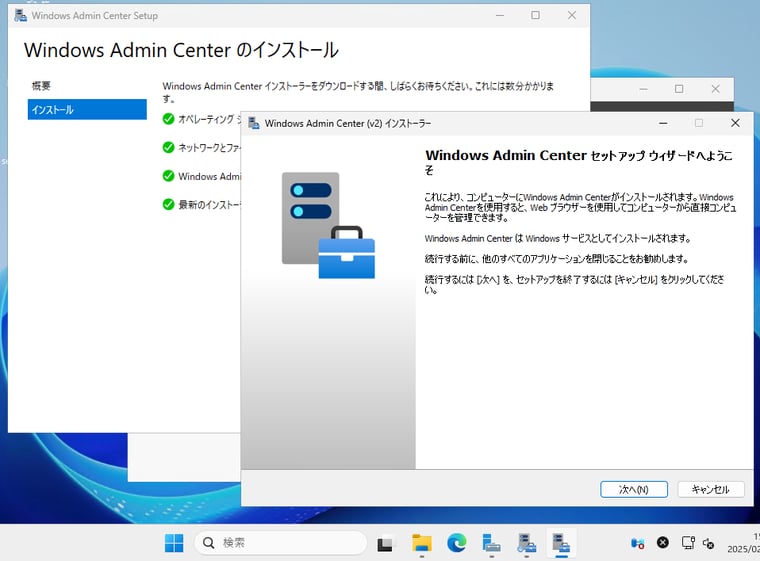This screenshot has width=760, height=561.
Task: Click green check beside 最新のインストー item
Action: tap(168, 205)
